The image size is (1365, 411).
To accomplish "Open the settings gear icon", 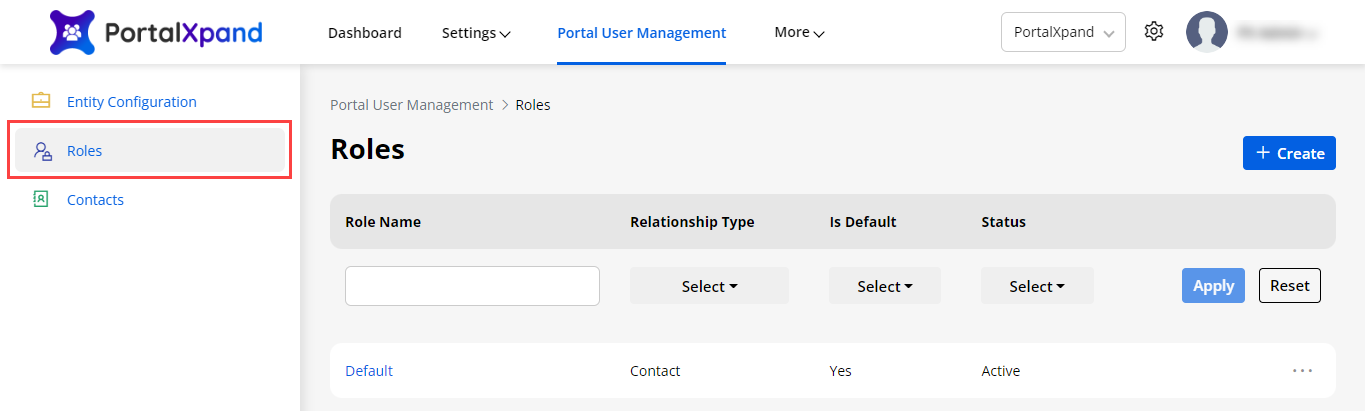I will pos(1154,32).
